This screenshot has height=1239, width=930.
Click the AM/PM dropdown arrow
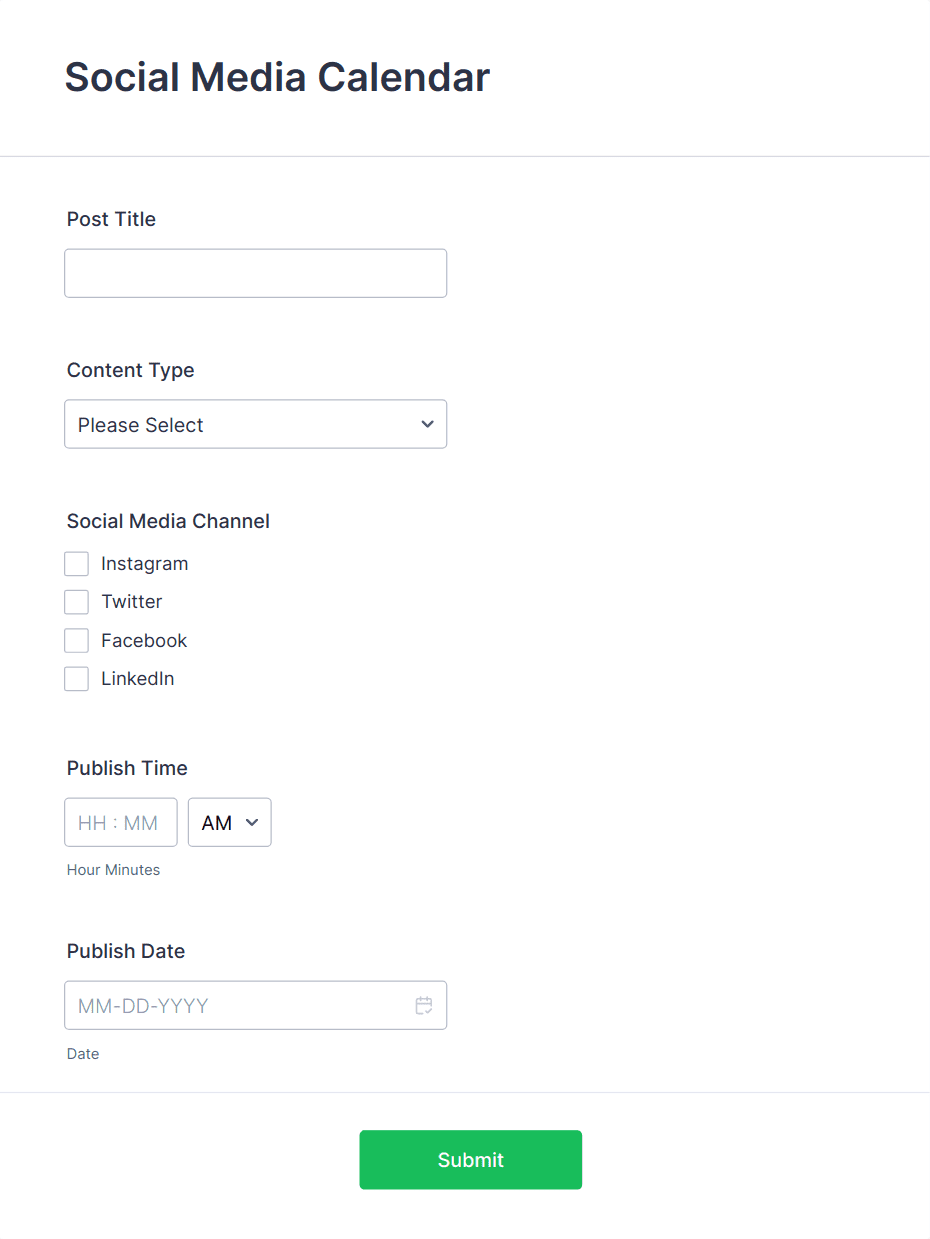(253, 822)
